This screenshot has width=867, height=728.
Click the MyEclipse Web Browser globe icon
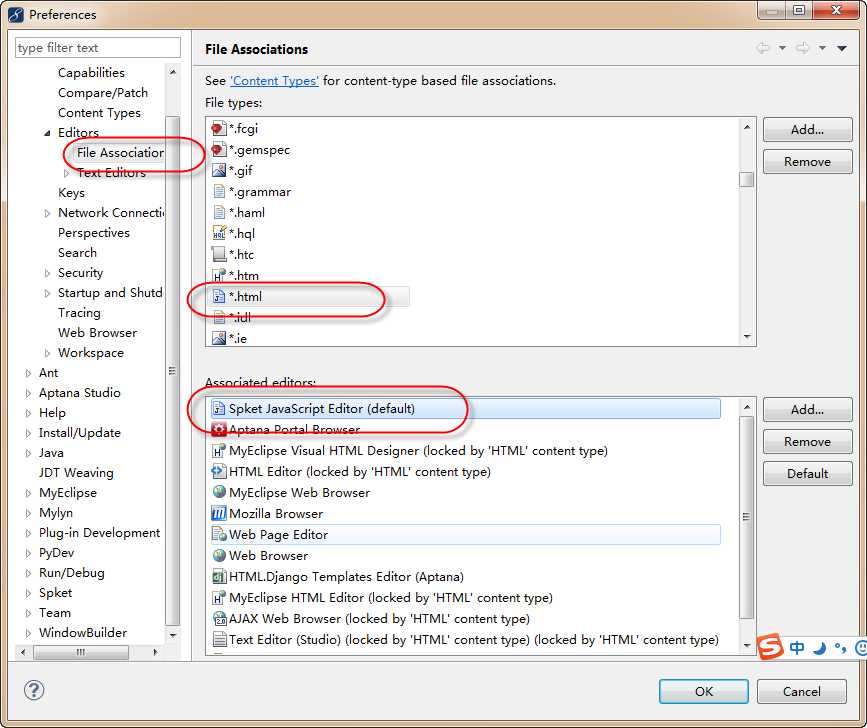point(219,493)
